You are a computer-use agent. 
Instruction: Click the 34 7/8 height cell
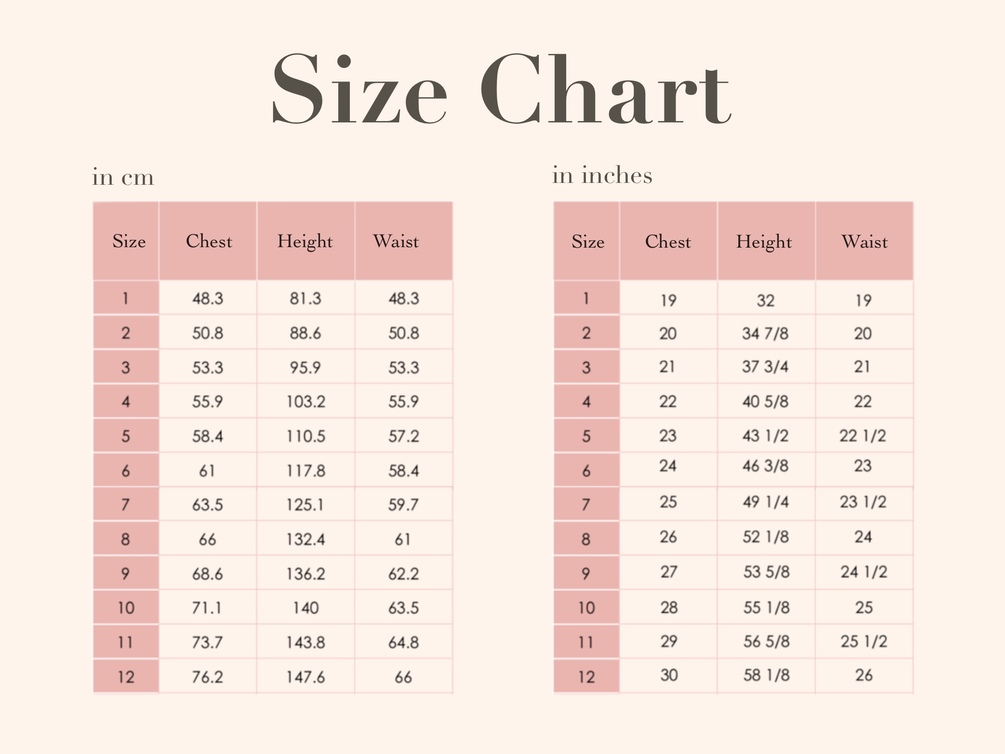[765, 333]
